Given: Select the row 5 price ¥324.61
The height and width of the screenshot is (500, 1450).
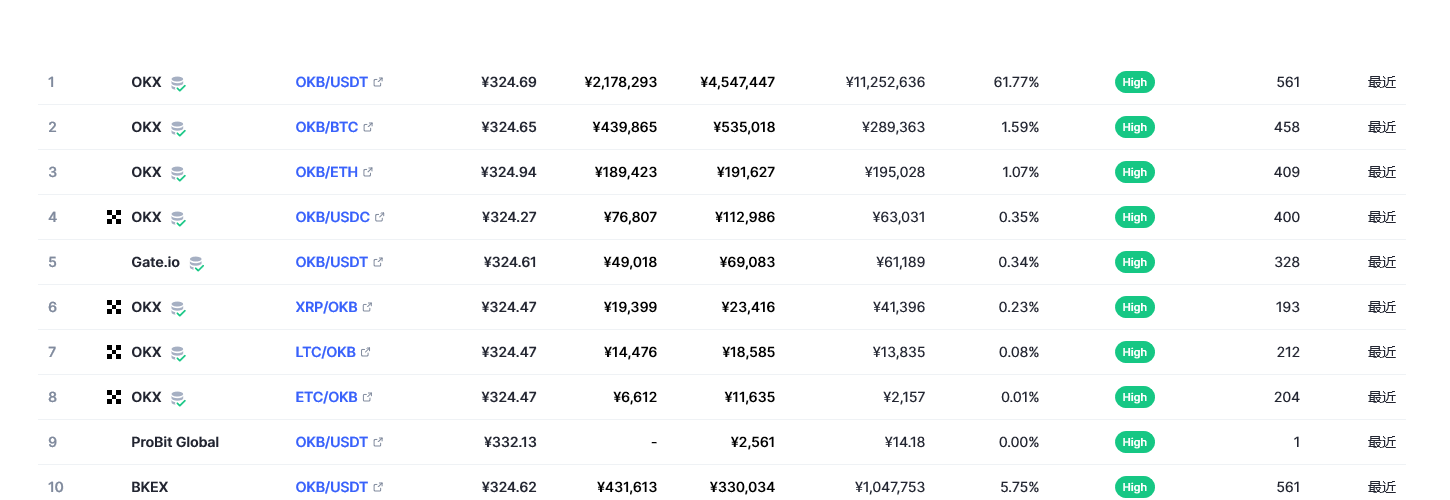Looking at the screenshot, I should coord(510,262).
